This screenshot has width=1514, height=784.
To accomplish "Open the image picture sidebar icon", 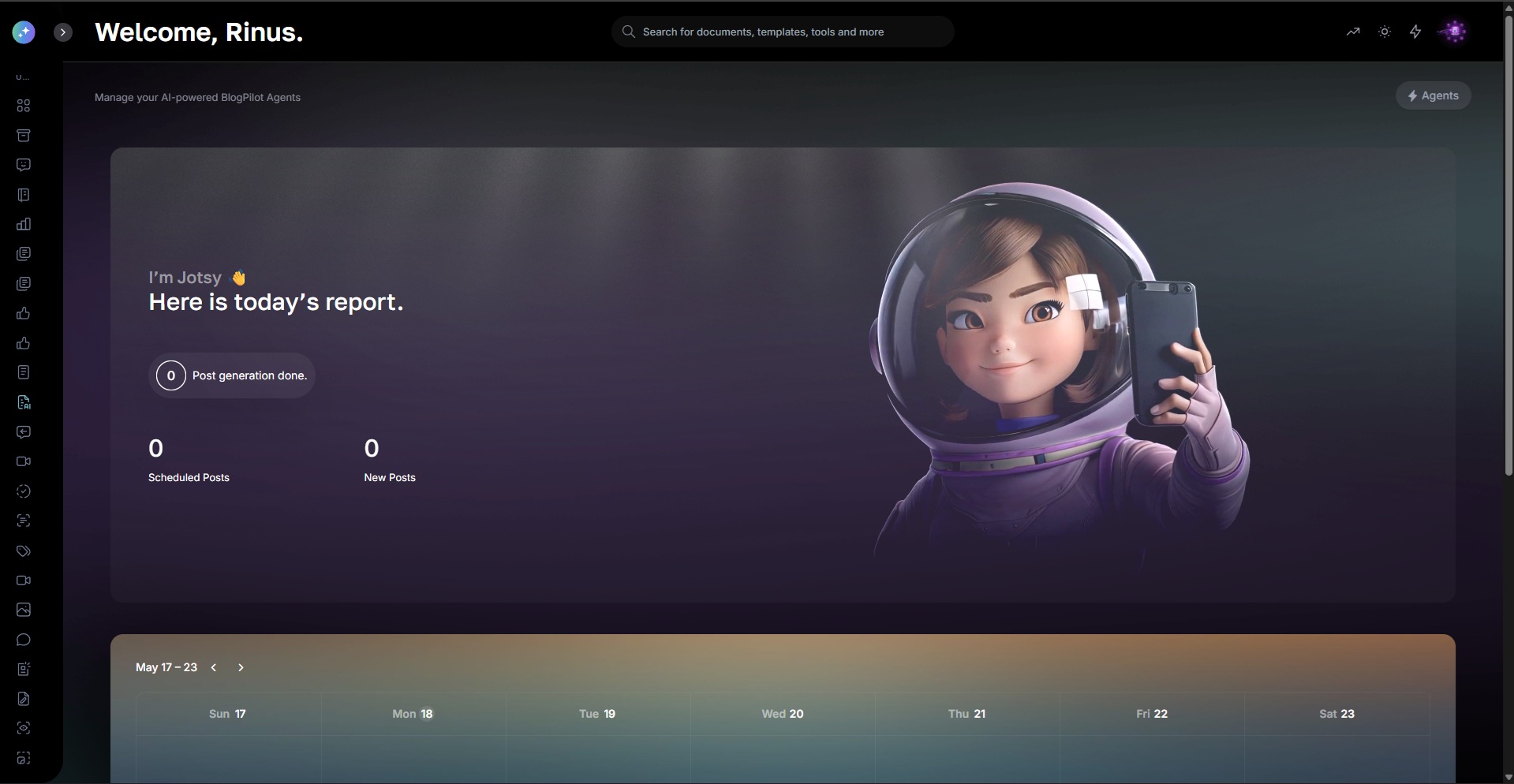I will tap(24, 610).
